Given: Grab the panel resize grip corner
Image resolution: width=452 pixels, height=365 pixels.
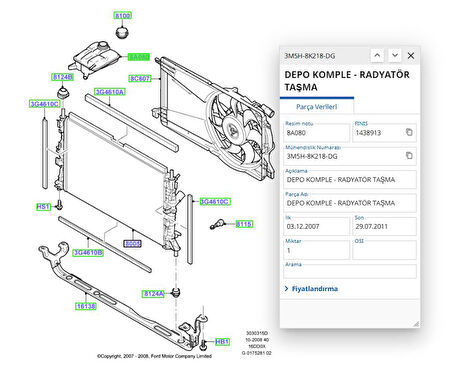Looking at the screenshot, I should tap(416, 324).
